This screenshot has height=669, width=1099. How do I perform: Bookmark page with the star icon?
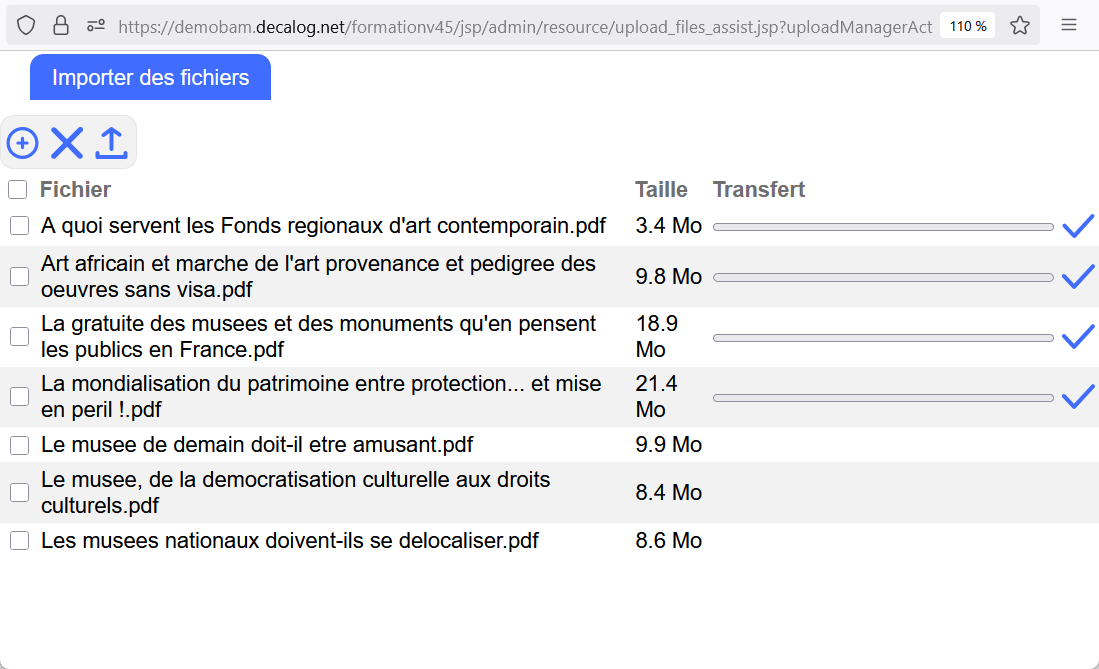tap(1020, 26)
